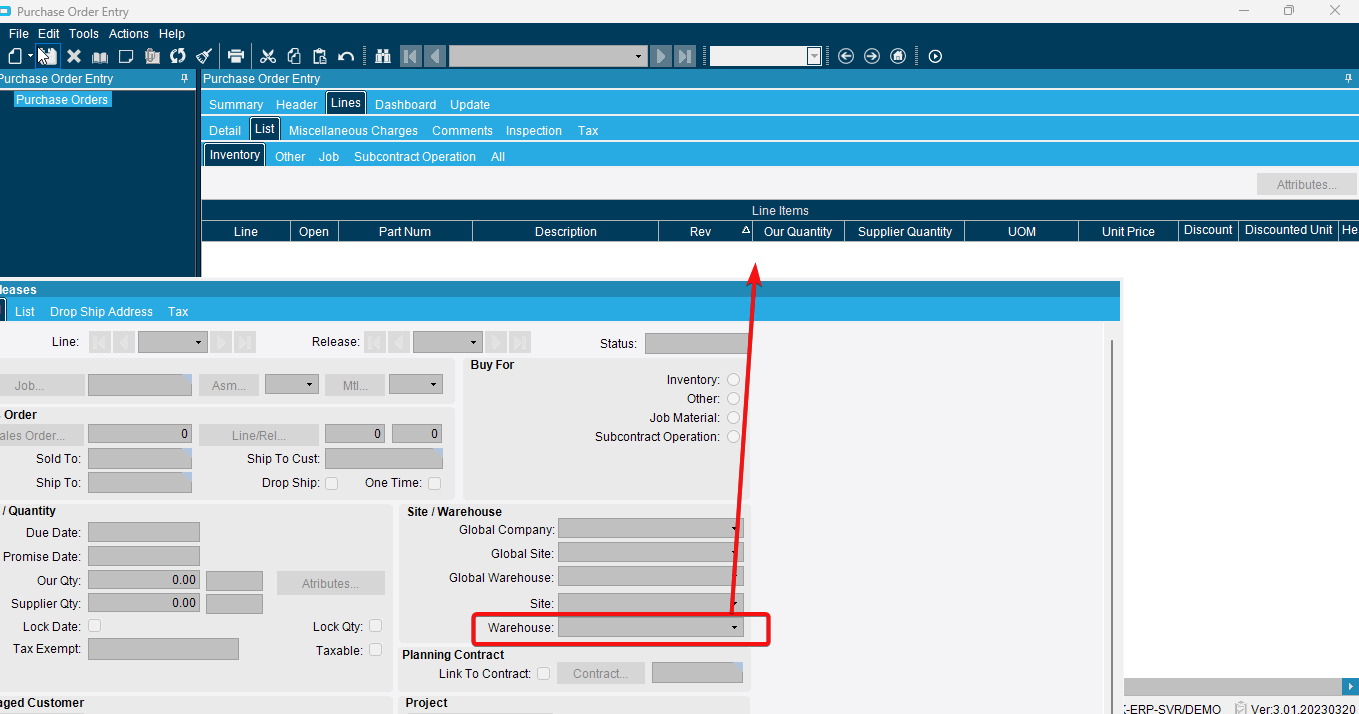1359x714 pixels.
Task: Click the Copy toolbar icon
Action: [x=294, y=56]
